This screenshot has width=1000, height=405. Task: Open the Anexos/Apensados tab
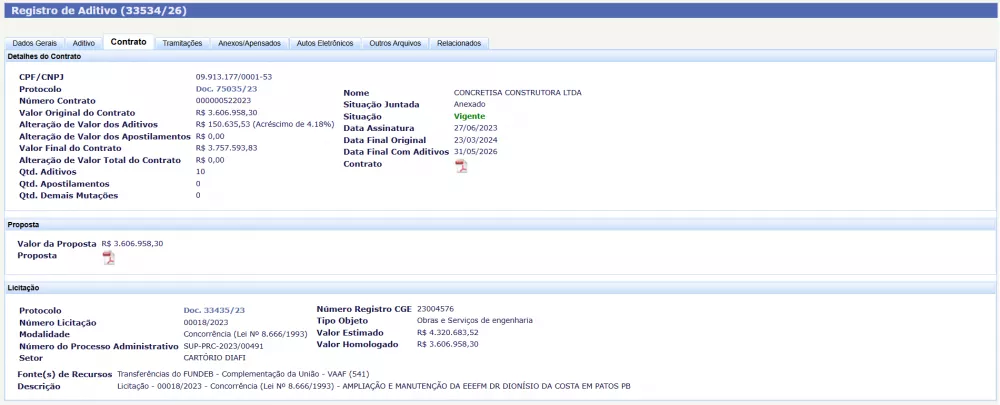(x=250, y=43)
